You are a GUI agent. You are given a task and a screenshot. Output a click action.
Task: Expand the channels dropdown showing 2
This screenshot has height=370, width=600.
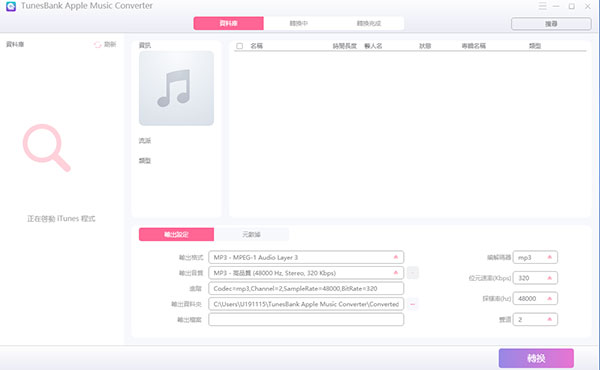pyautogui.click(x=535, y=319)
